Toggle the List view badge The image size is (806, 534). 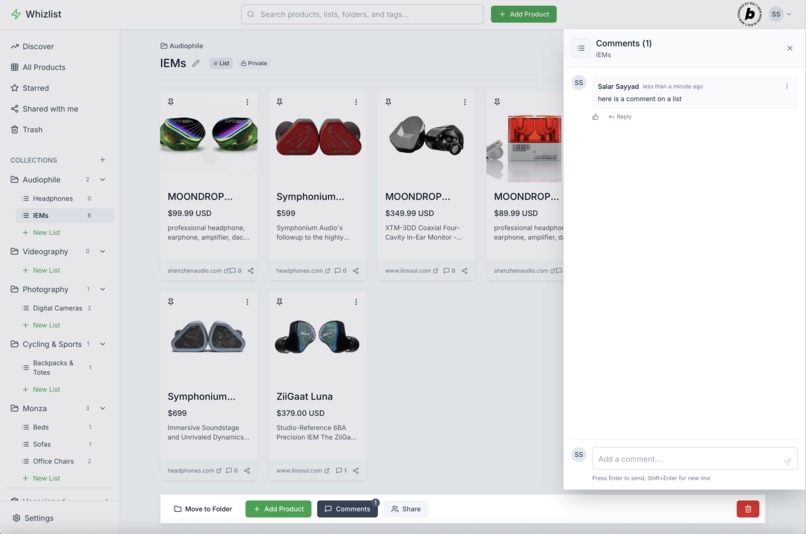tap(221, 63)
